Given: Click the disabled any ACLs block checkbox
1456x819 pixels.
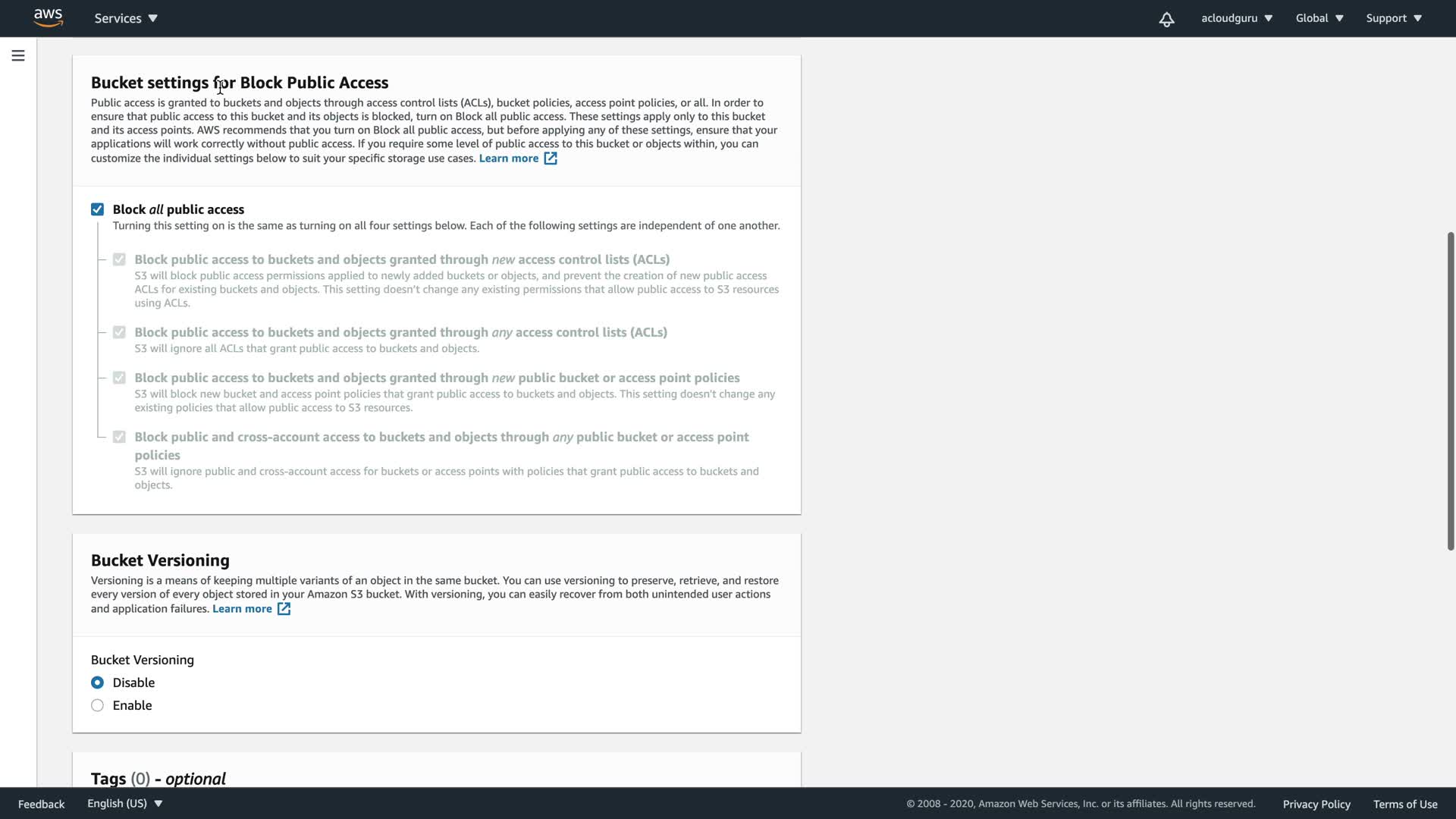Looking at the screenshot, I should click(x=119, y=332).
